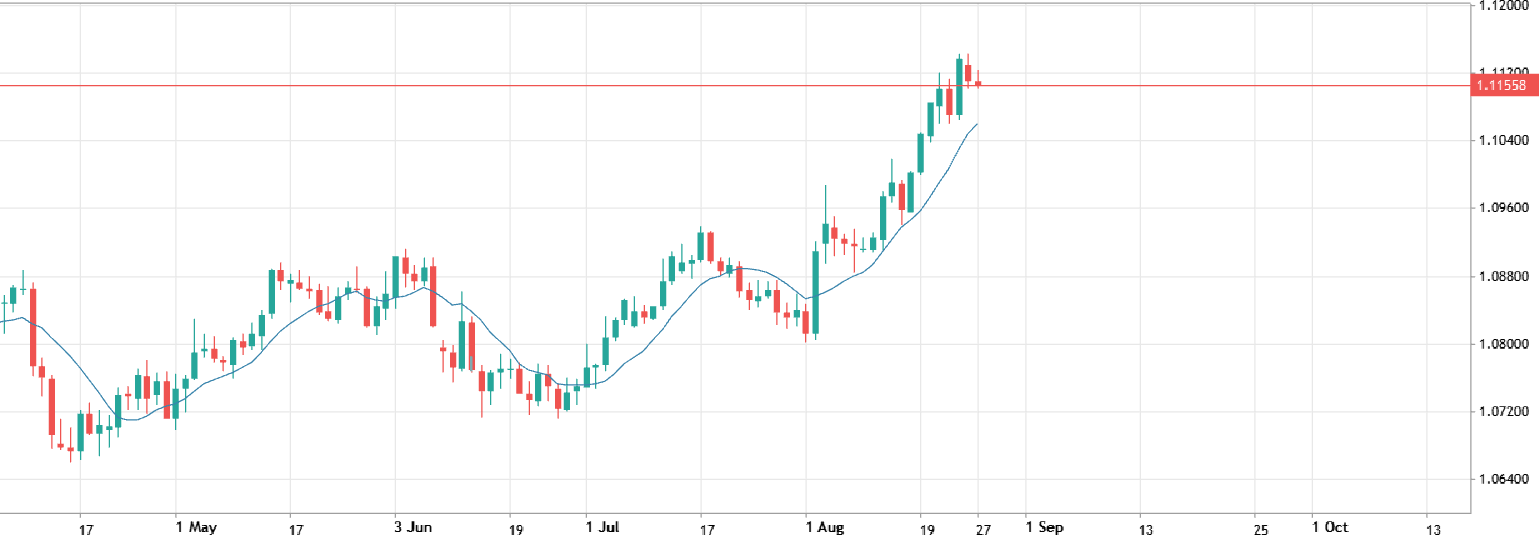Select the tall green candle at 1 Aug
The height and width of the screenshot is (543, 1540).
pyautogui.click(x=816, y=290)
